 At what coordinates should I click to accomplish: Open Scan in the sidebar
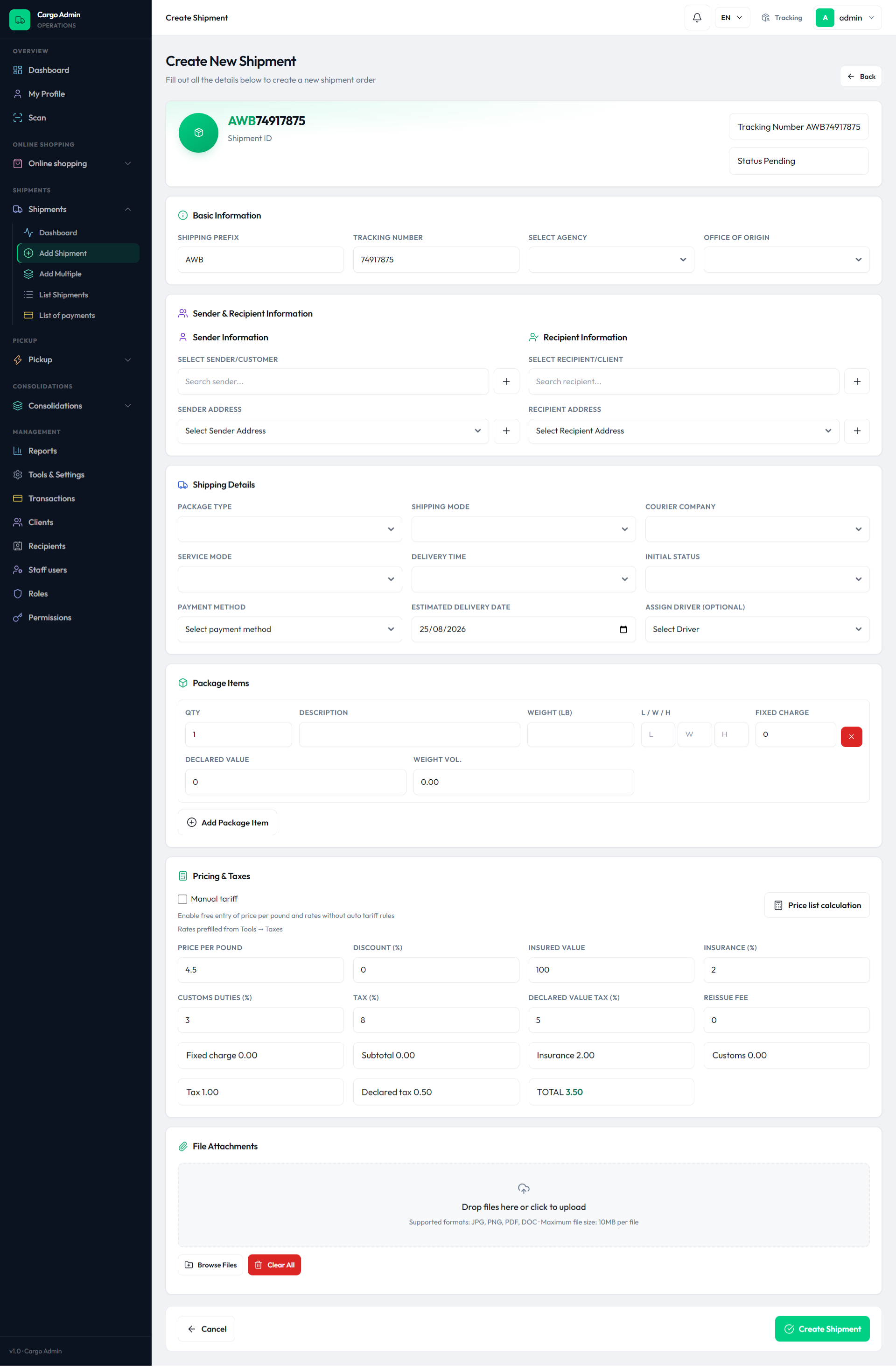(76, 118)
